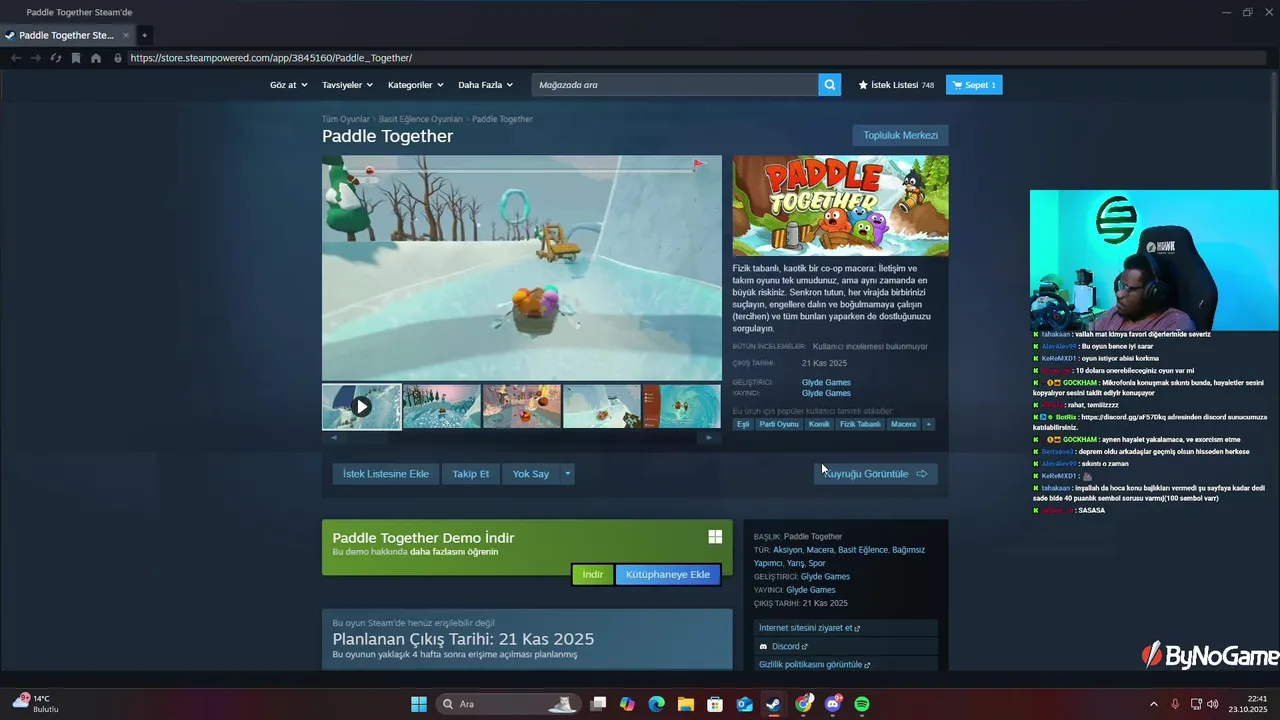Open daha fazlasını öğrenin demo link
Screen dimensions: 1280x720
pyautogui.click(x=454, y=552)
